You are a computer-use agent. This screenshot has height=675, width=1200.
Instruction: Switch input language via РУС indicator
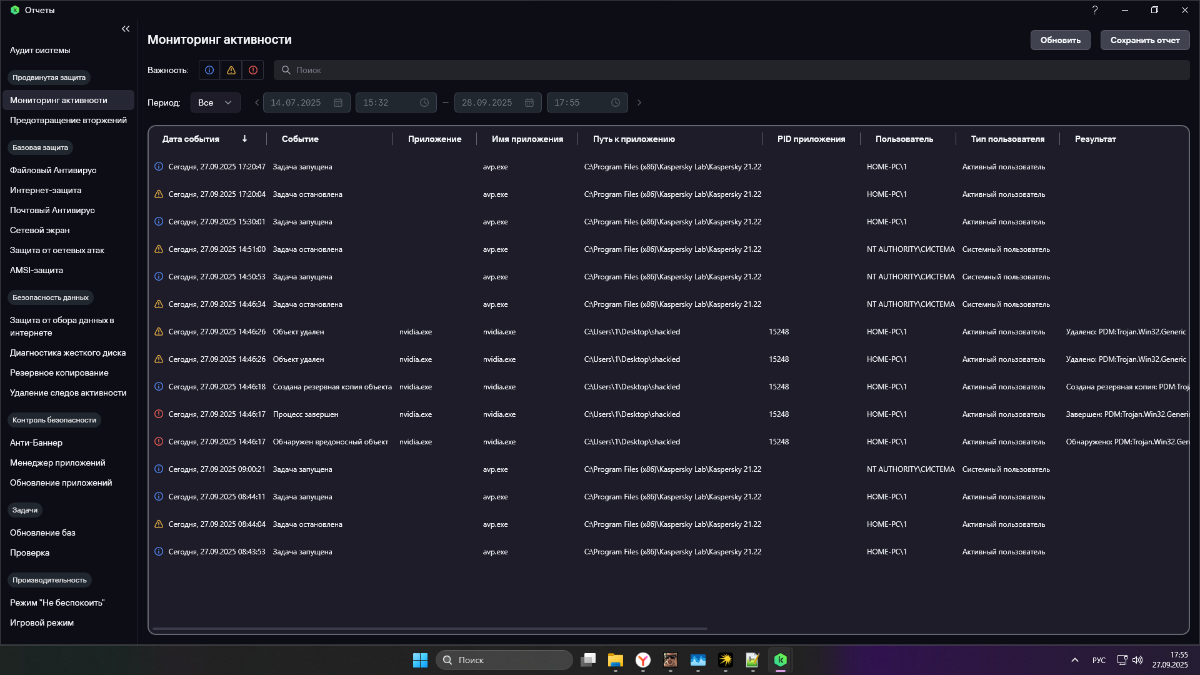click(x=1098, y=660)
